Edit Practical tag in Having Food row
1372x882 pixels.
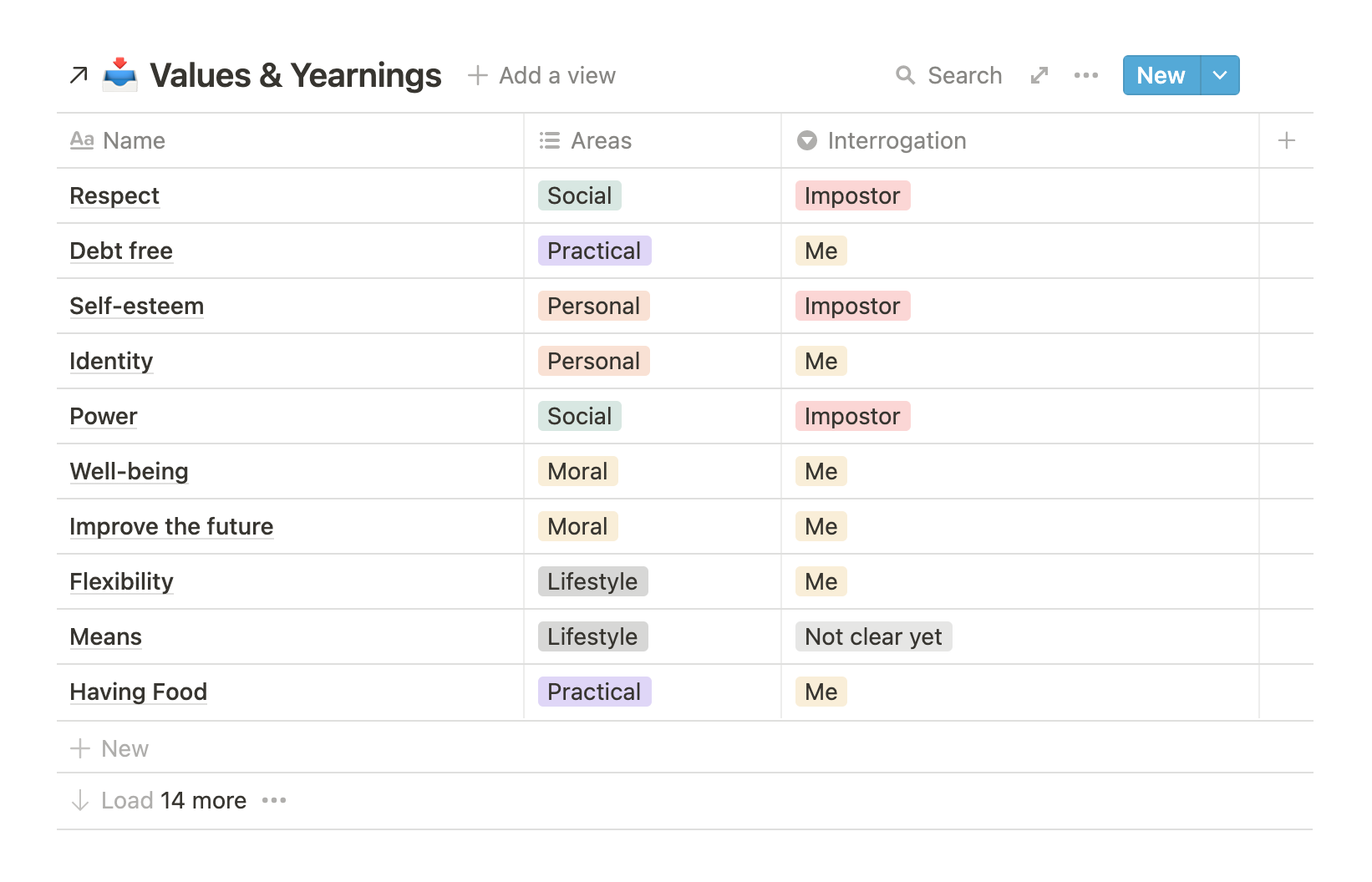tap(594, 692)
